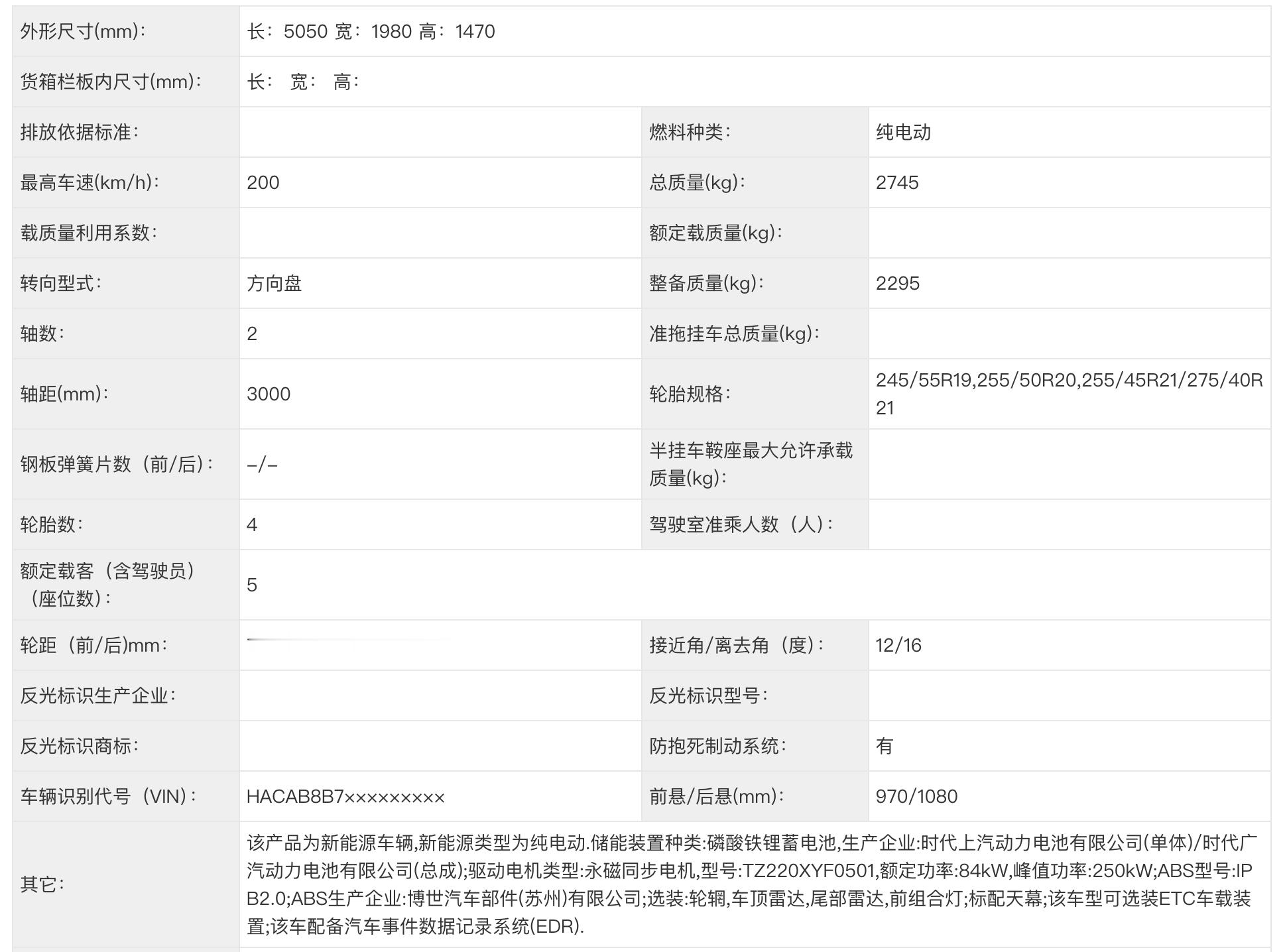Image resolution: width=1285 pixels, height=952 pixels.
Task: Click the 接近角/离去角 value 12/16
Action: [x=898, y=645]
